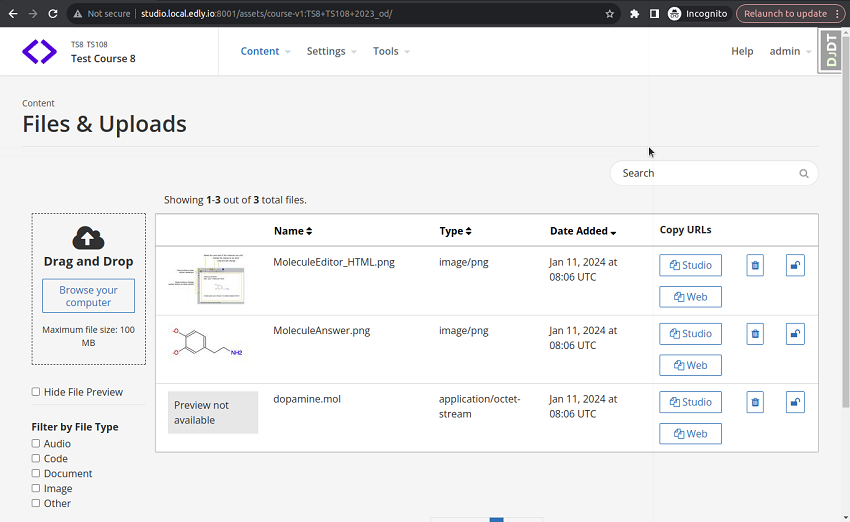
Task: Click Not secure warning icon
Action: (78, 14)
